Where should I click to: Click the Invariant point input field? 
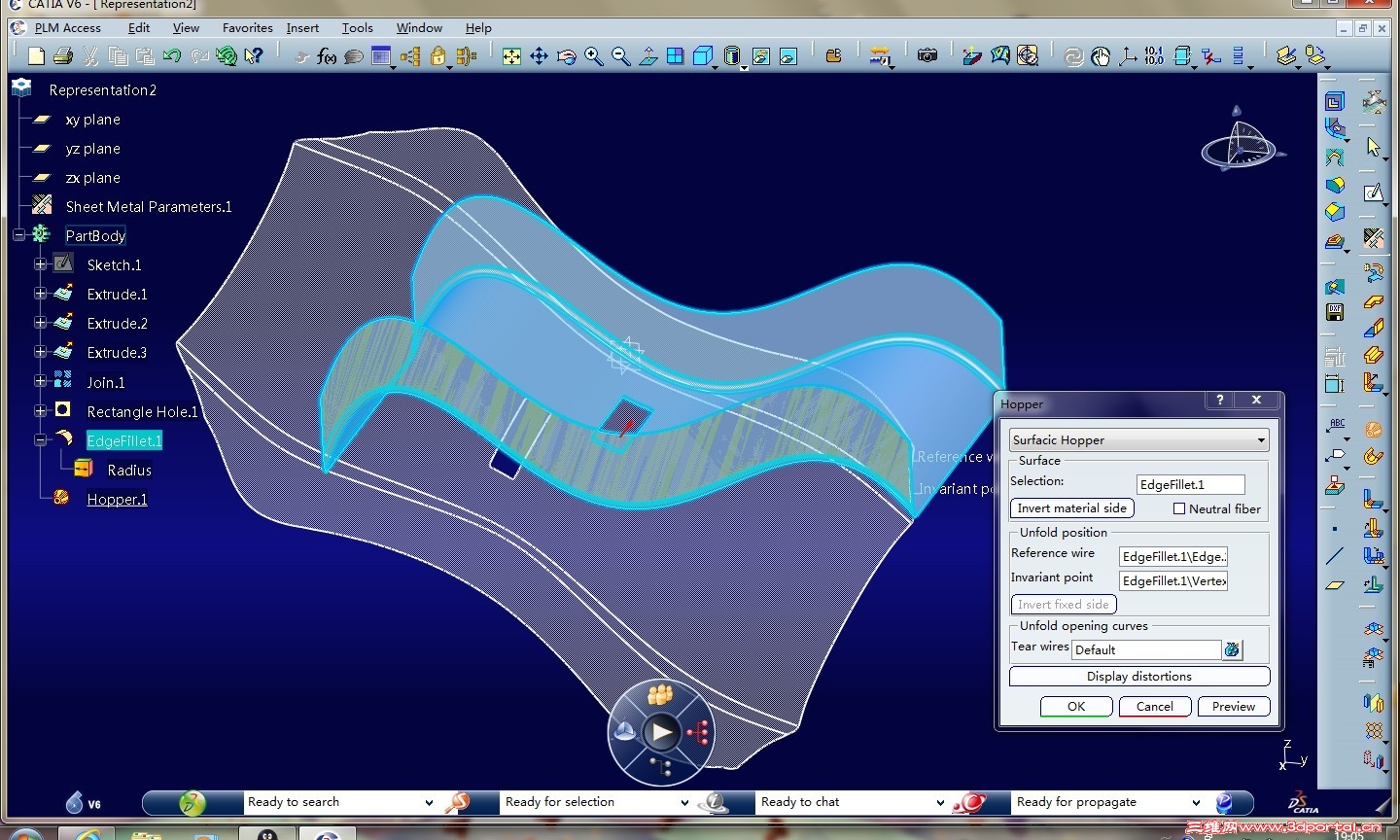click(x=1173, y=580)
